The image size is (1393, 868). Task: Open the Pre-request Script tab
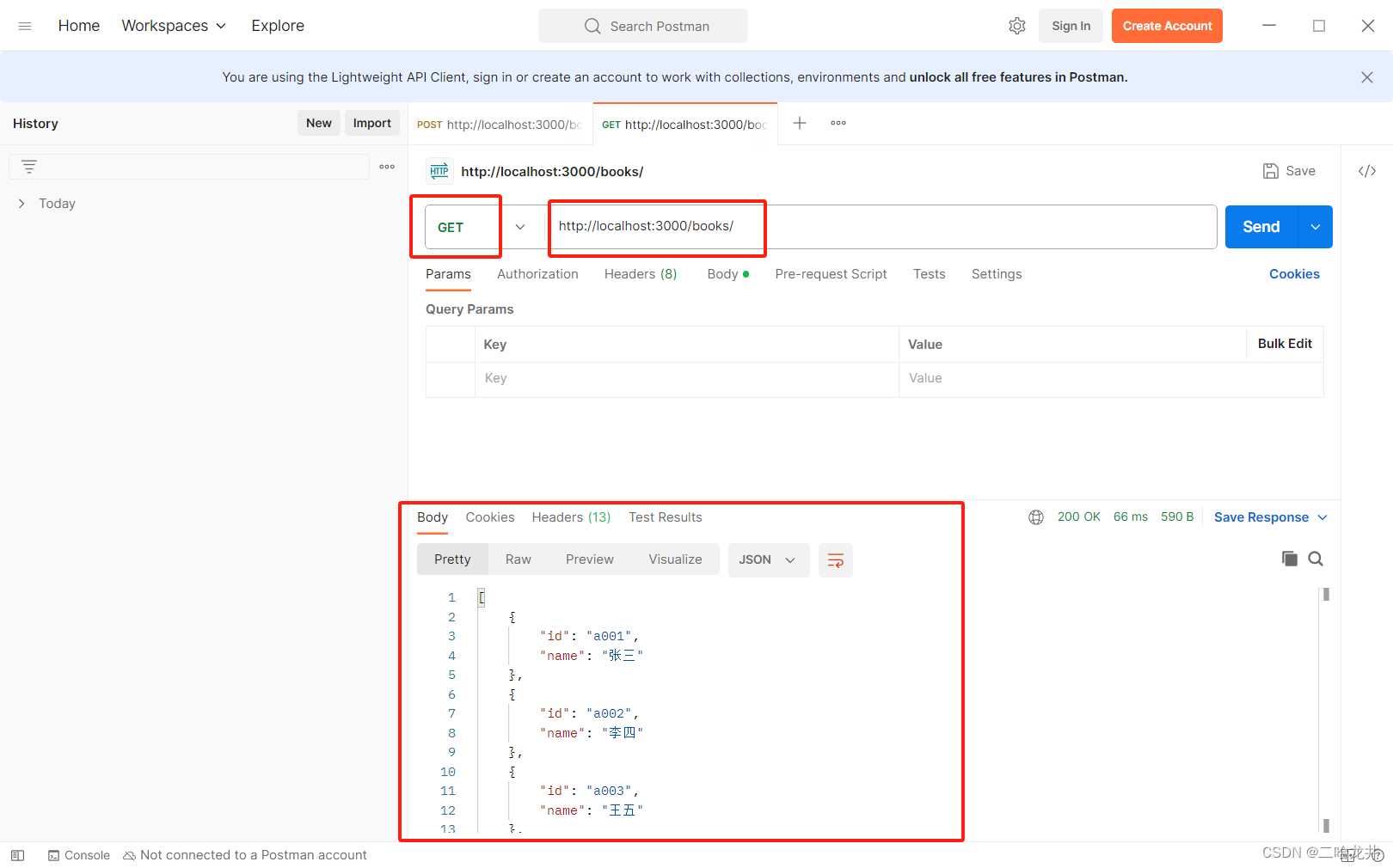coord(831,274)
